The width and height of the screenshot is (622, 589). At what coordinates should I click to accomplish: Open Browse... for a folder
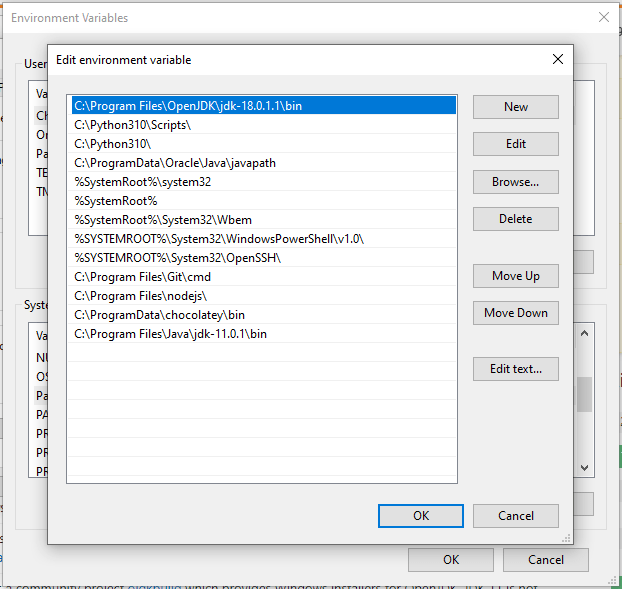(516, 182)
